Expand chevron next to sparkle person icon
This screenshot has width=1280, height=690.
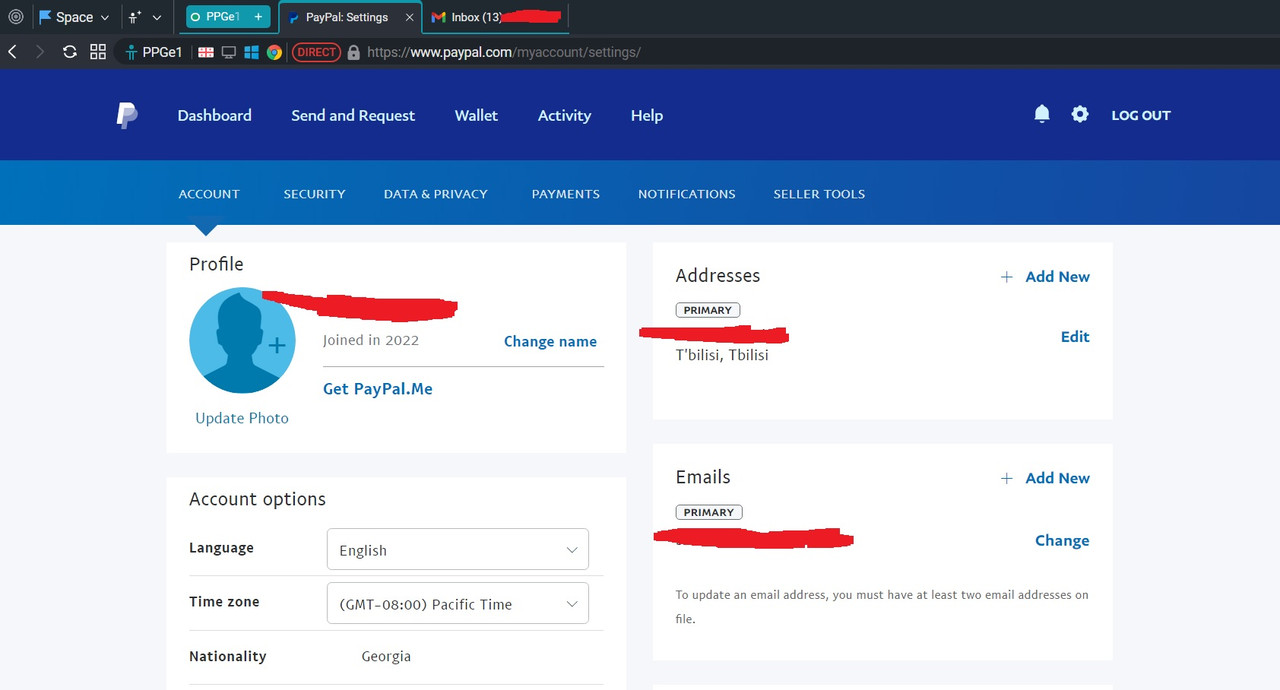click(x=157, y=17)
